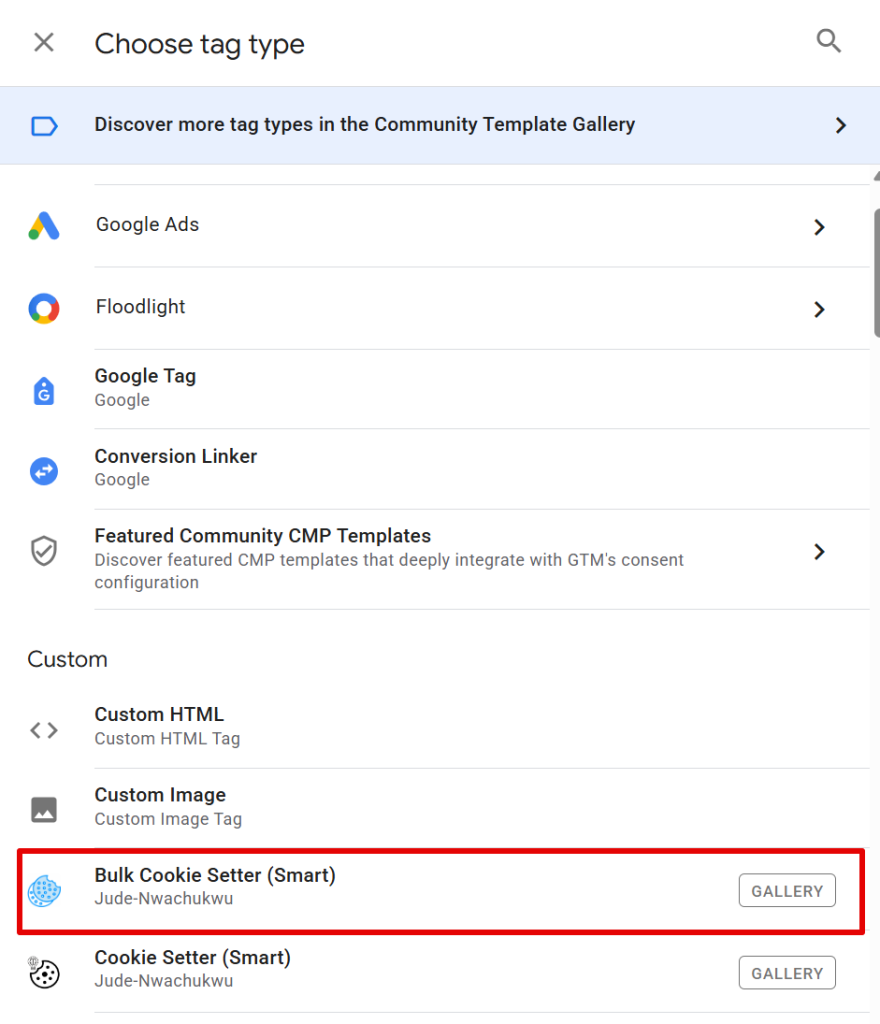Click the Custom Image picture icon
This screenshot has height=1024, width=880.
coord(44,810)
